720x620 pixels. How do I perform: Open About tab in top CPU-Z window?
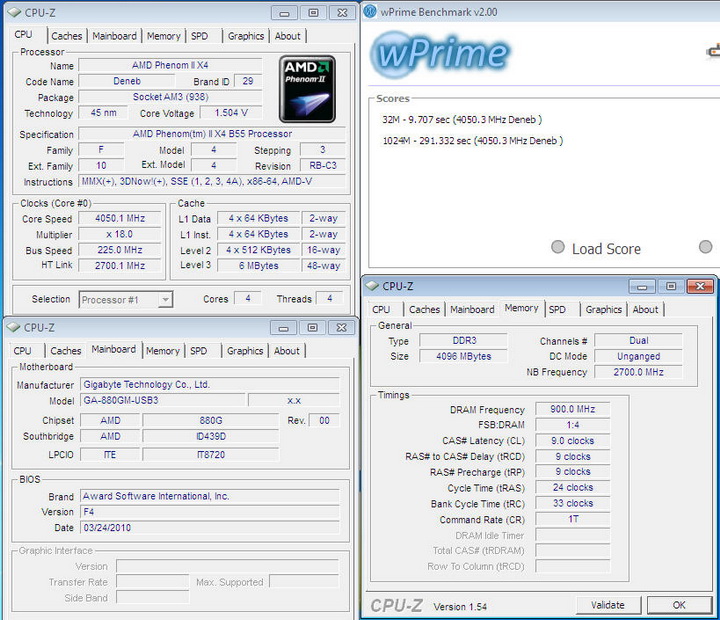(287, 36)
